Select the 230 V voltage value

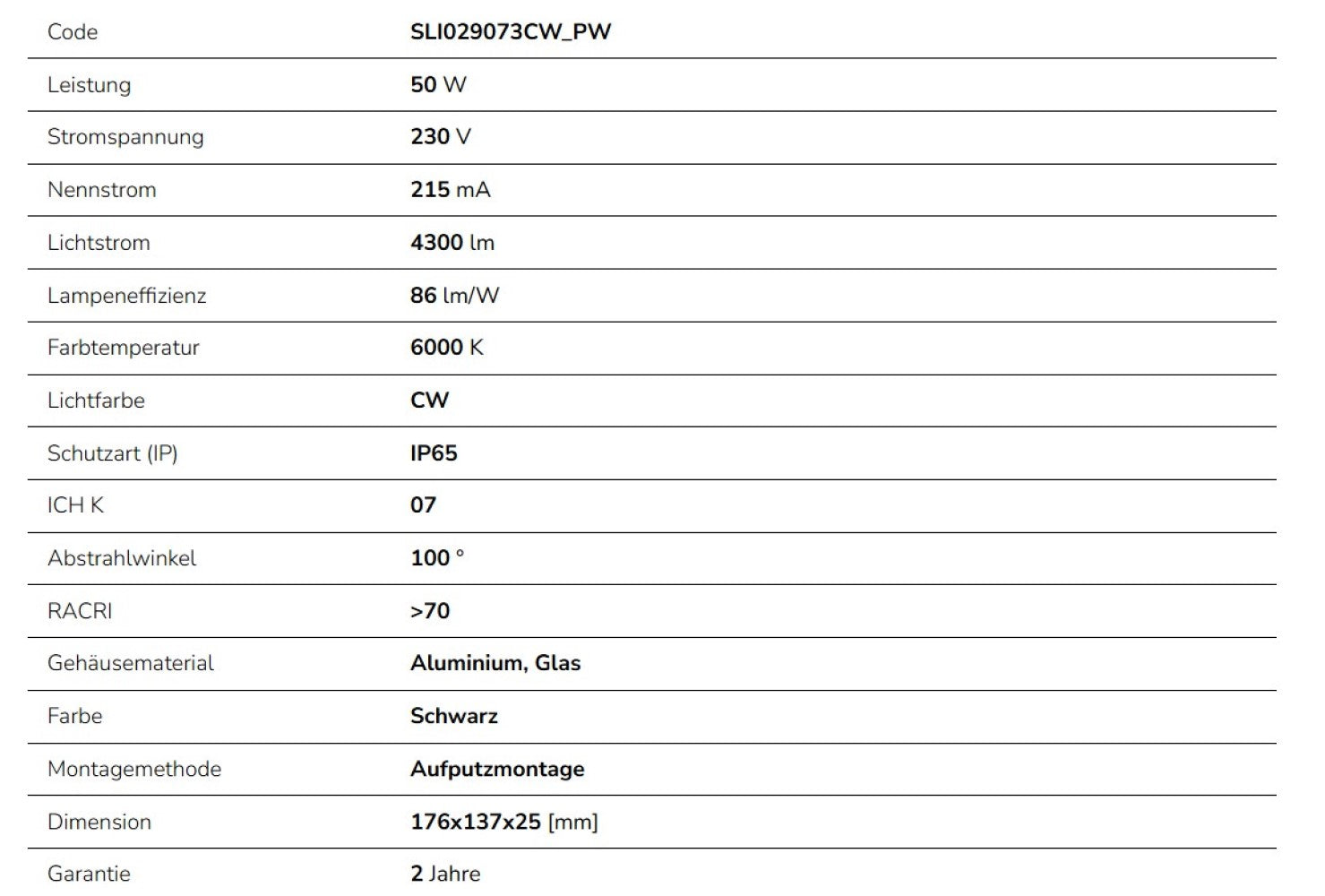pos(441,137)
